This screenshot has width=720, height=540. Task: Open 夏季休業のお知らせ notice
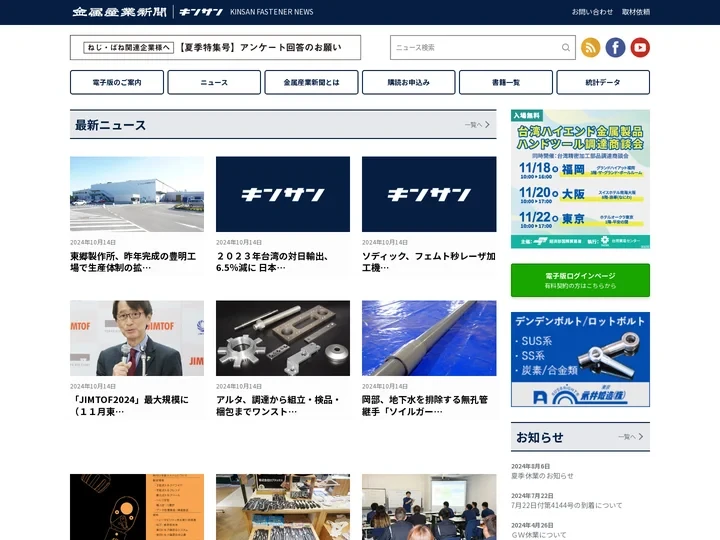(x=542, y=476)
